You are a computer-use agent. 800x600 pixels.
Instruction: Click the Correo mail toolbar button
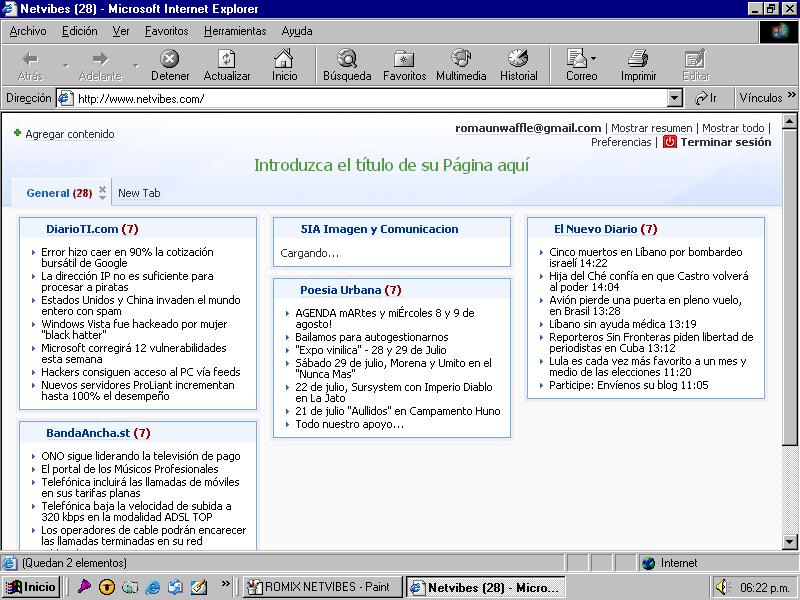tap(581, 65)
